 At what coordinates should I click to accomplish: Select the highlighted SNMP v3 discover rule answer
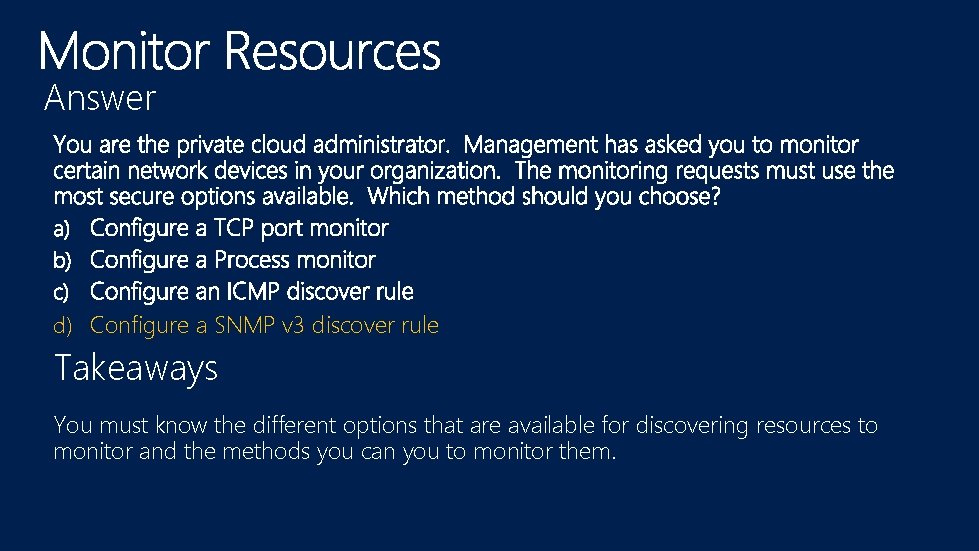[x=264, y=325]
